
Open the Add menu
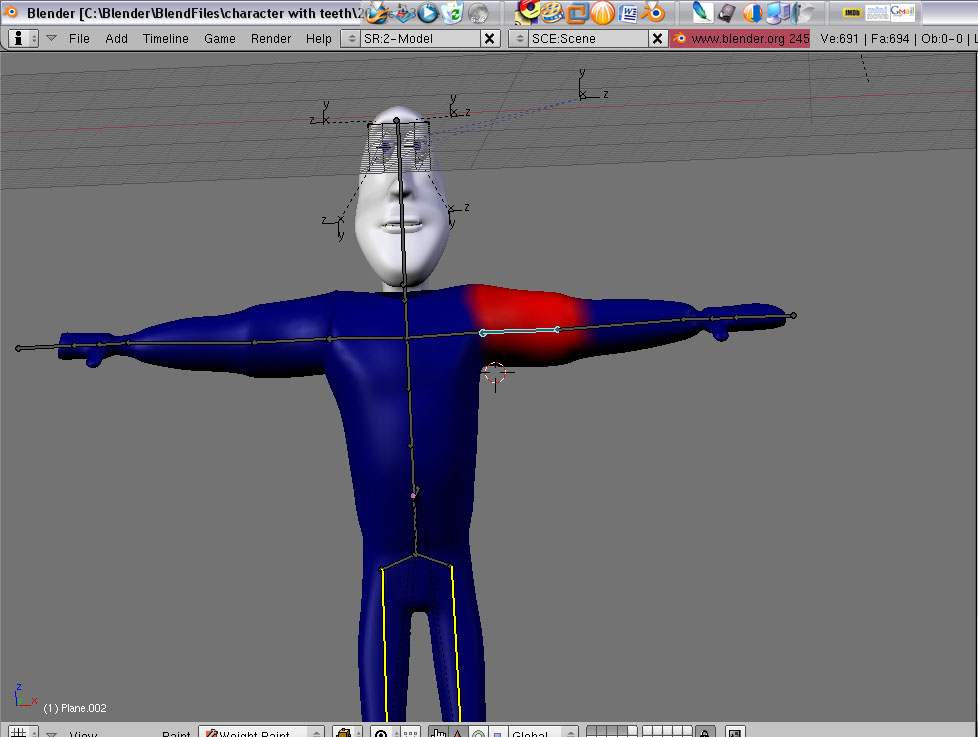click(117, 39)
